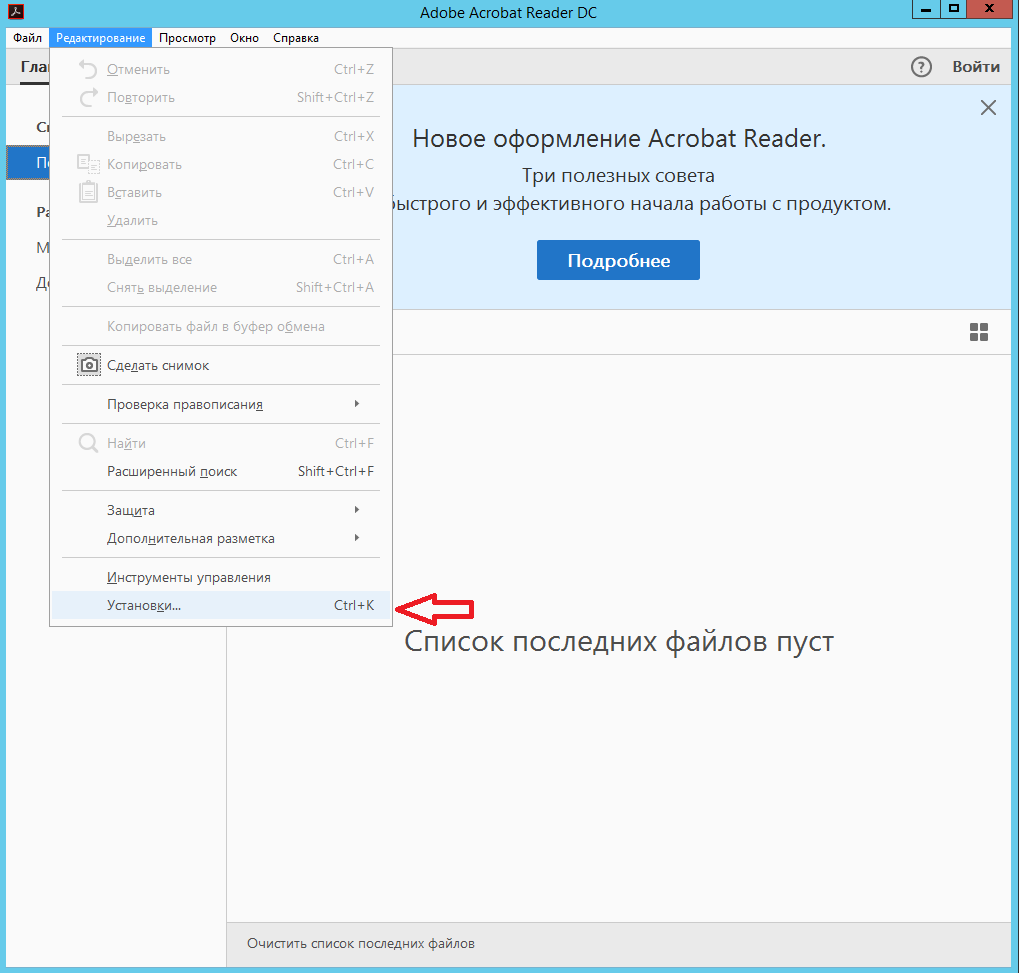Open the Файл menu
The image size is (1019, 973).
(x=27, y=38)
